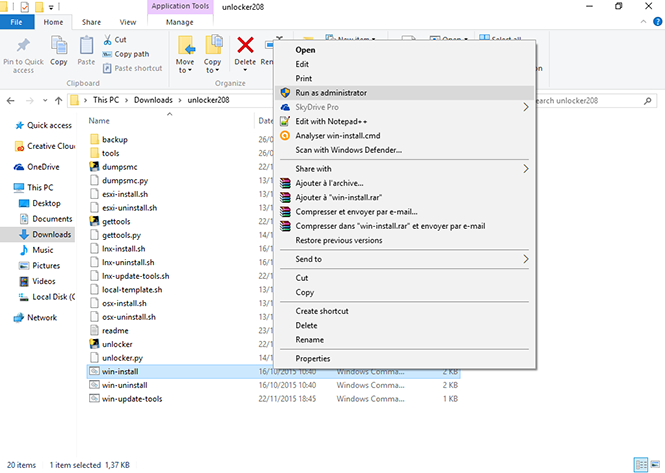The height and width of the screenshot is (473, 665).
Task: Select the unlocker application icon
Action: (94, 344)
